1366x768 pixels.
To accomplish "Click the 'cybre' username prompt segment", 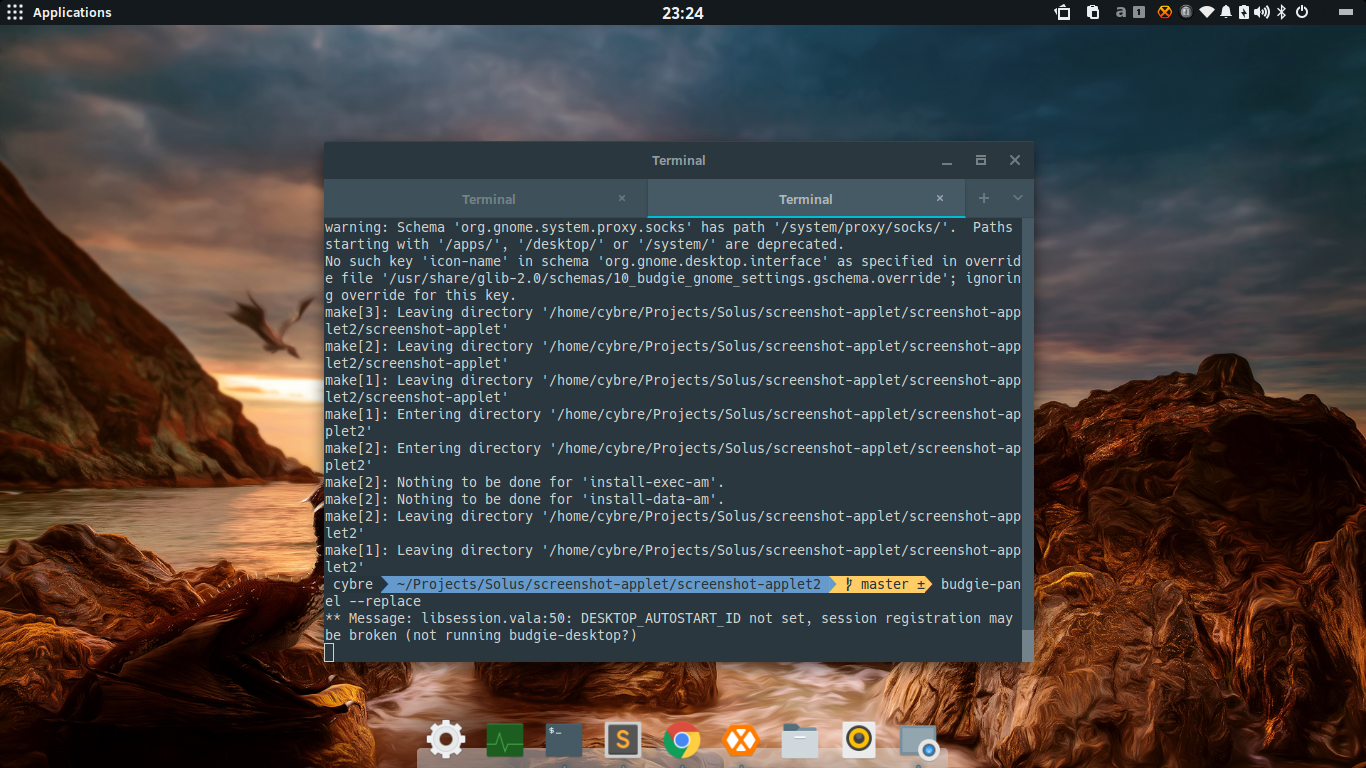I will (x=353, y=584).
